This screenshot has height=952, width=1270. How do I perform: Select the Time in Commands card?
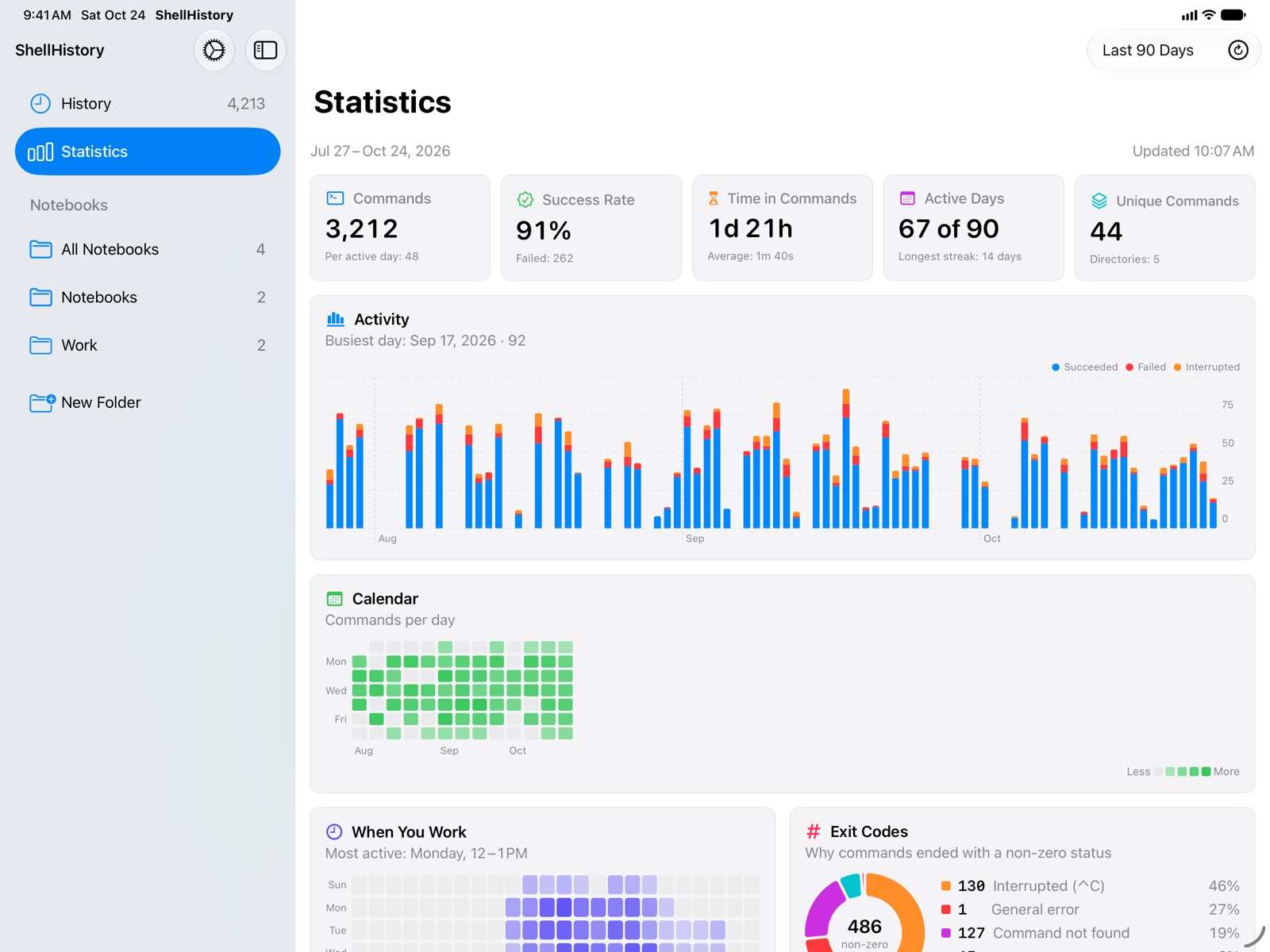pyautogui.click(x=783, y=228)
